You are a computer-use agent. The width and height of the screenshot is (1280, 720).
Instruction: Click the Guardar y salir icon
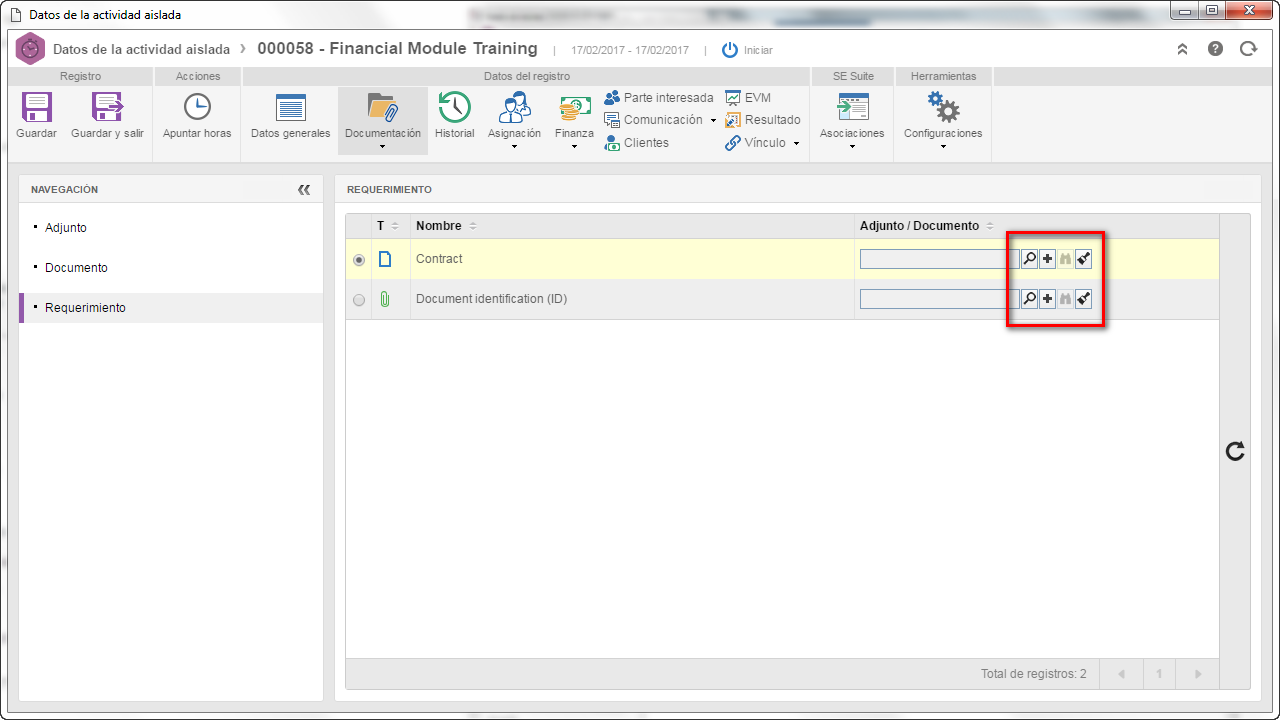107,108
